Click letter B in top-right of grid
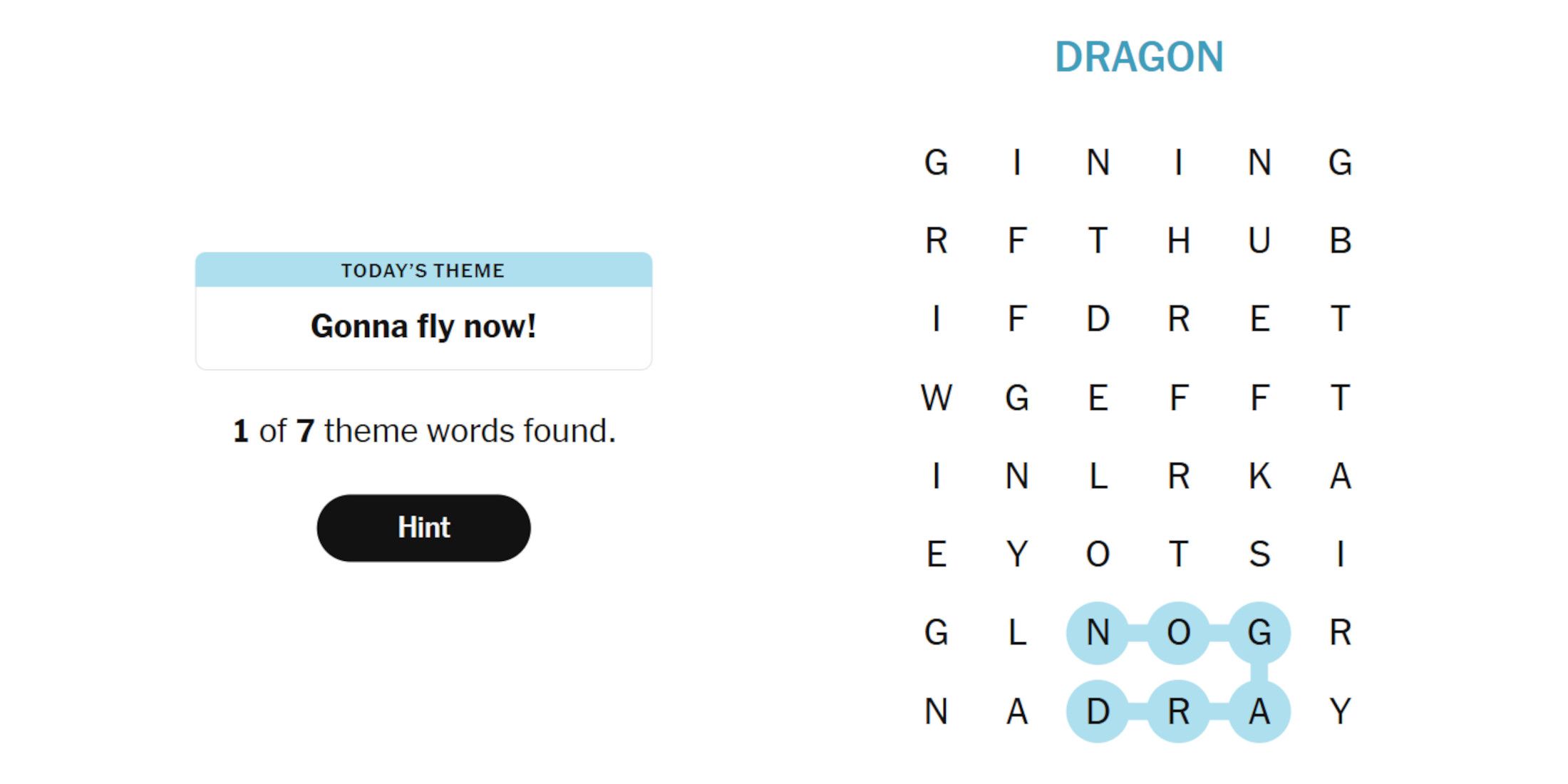The width and height of the screenshot is (1568, 784). click(1353, 237)
